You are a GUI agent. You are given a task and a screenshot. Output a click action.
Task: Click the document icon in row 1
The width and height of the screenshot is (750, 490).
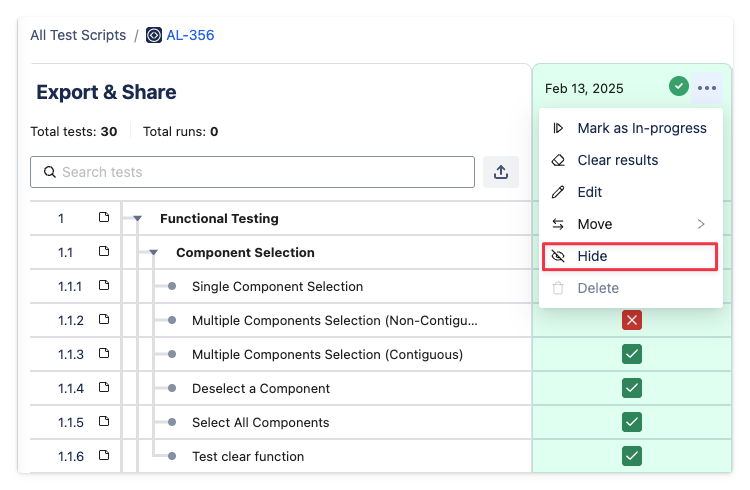[x=104, y=218]
